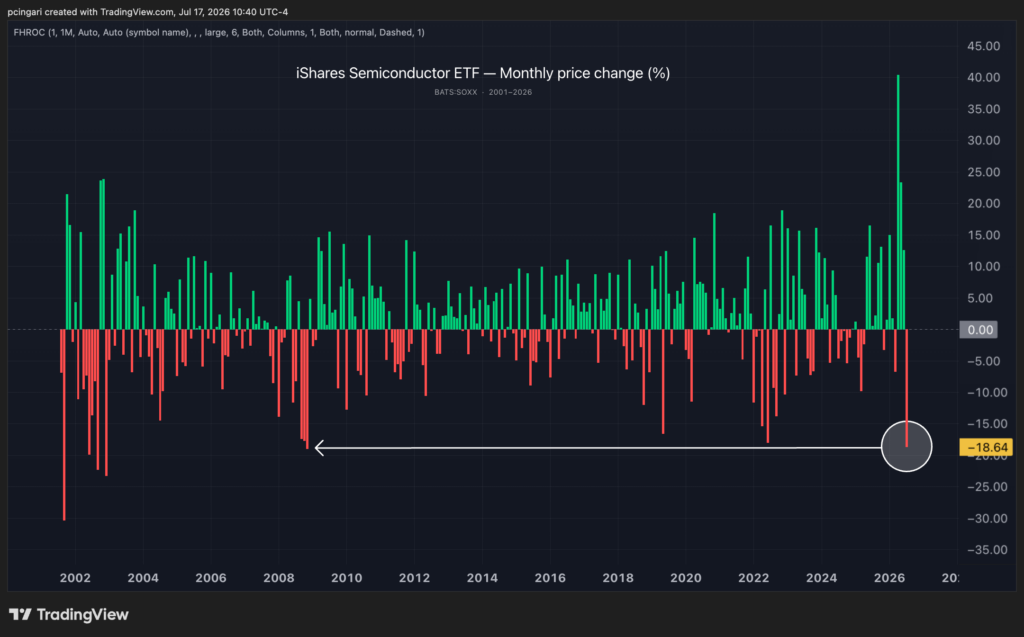Click the 2008 label on time axis

click(279, 578)
